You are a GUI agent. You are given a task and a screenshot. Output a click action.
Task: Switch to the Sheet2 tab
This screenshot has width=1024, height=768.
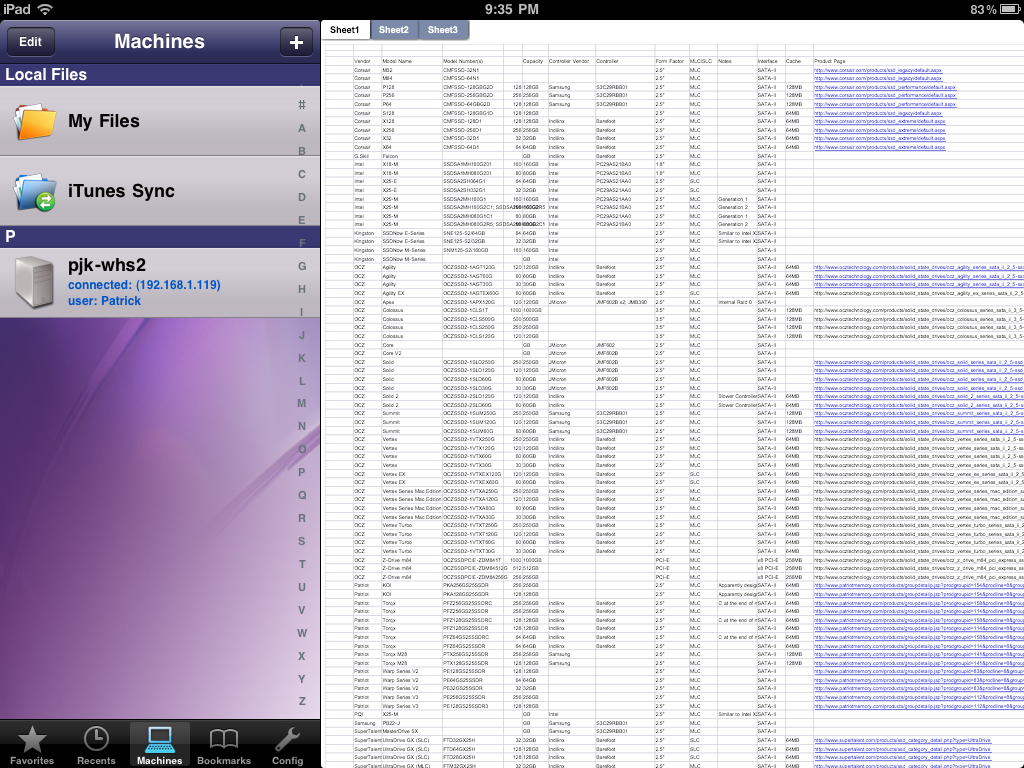393,30
